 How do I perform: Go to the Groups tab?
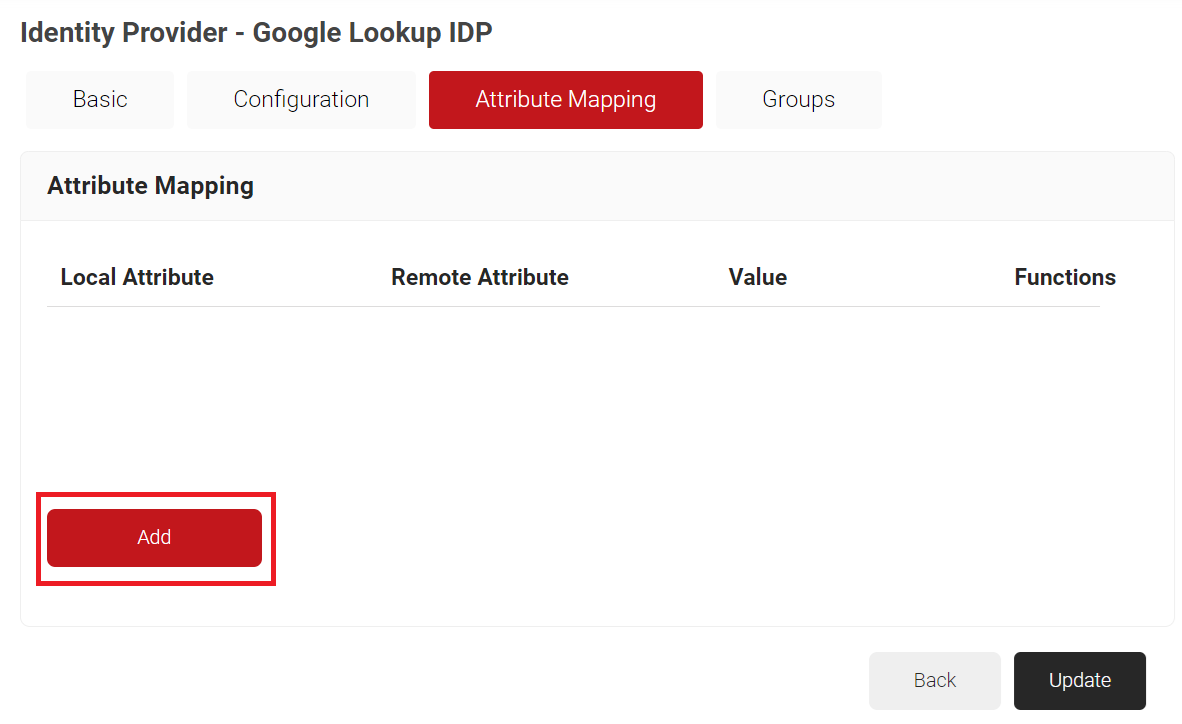pos(798,100)
